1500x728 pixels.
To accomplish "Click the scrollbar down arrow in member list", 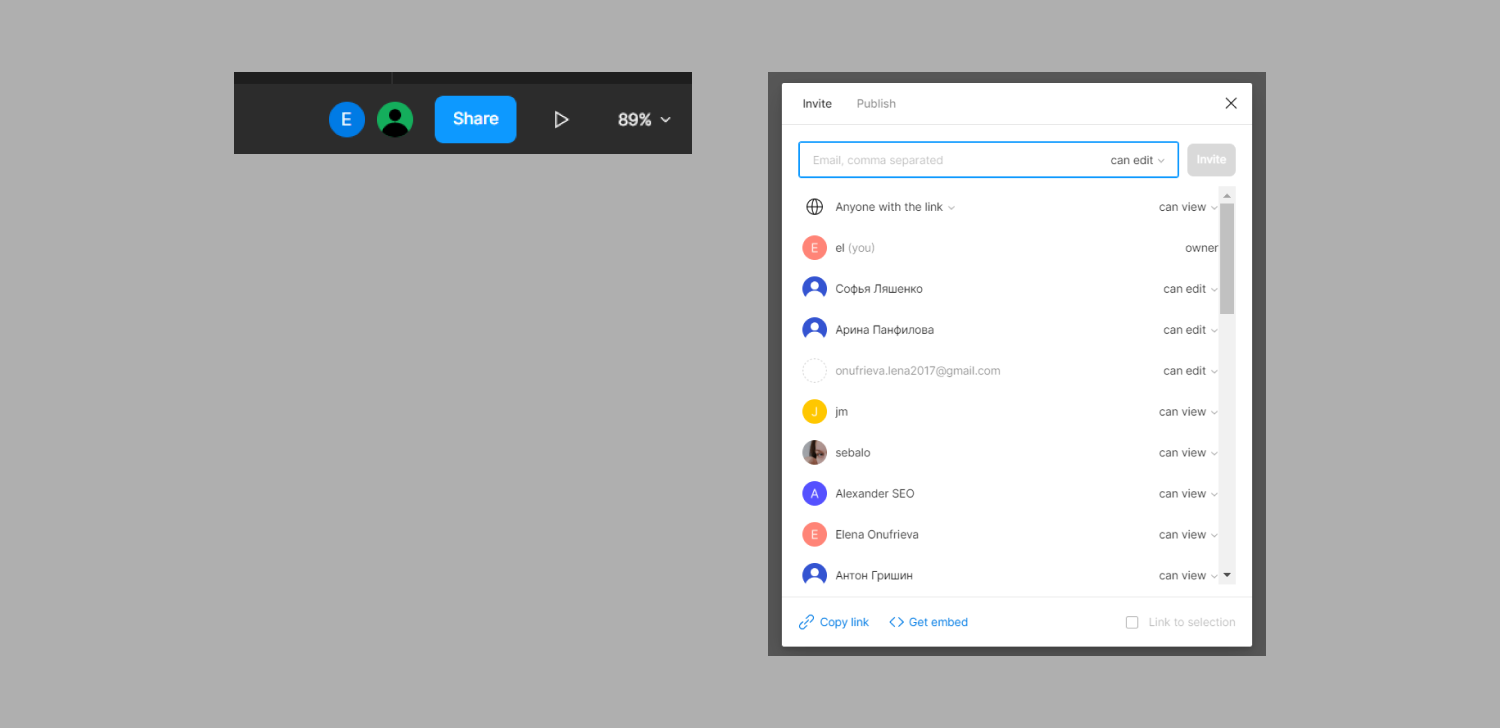I will (1227, 575).
